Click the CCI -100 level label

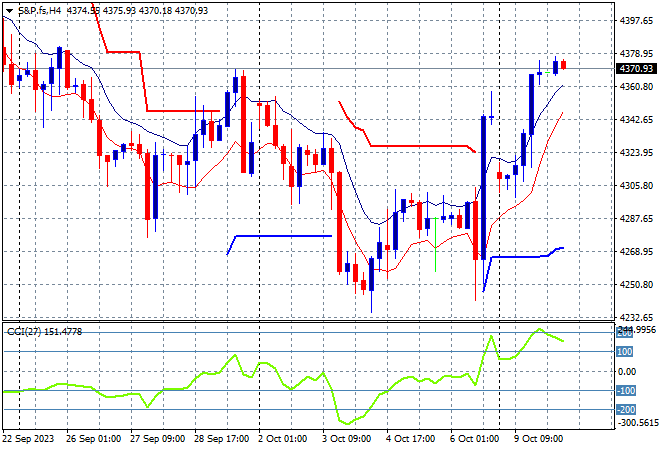click(626, 391)
